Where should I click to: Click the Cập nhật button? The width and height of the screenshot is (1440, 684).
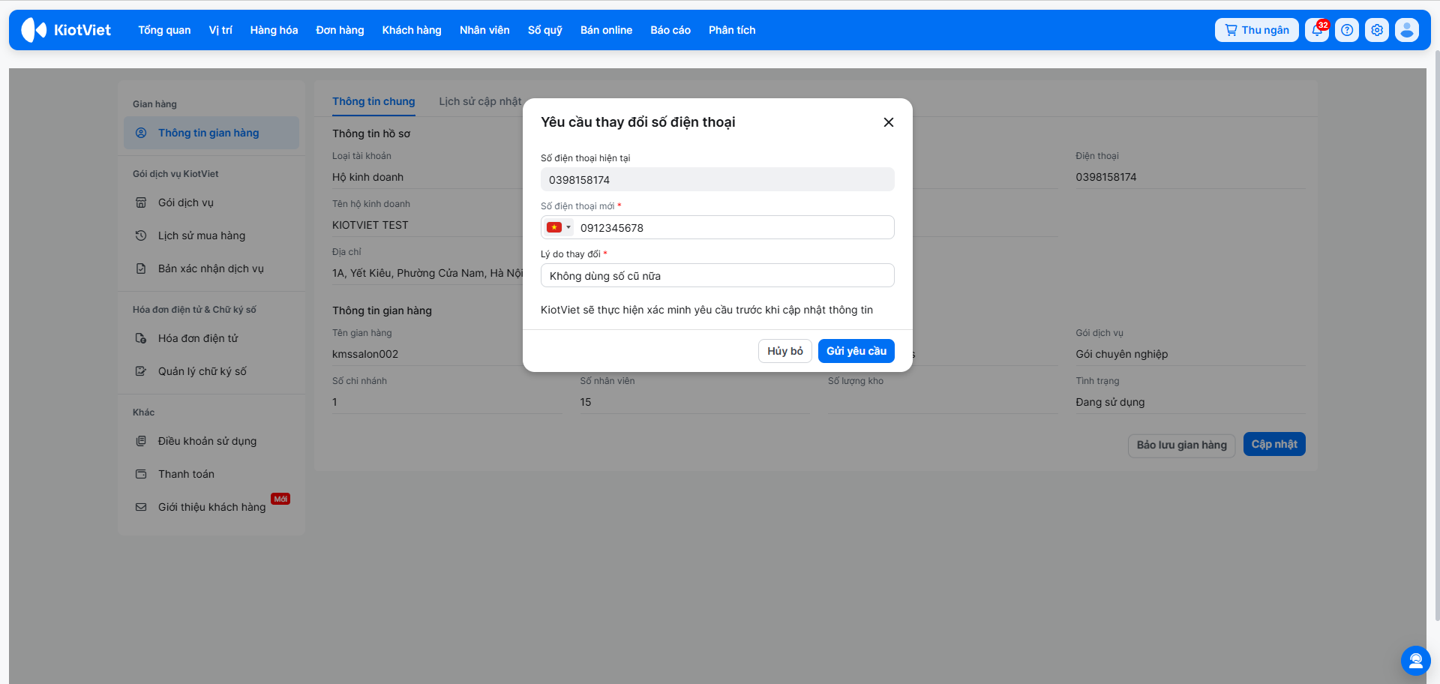[x=1274, y=444]
